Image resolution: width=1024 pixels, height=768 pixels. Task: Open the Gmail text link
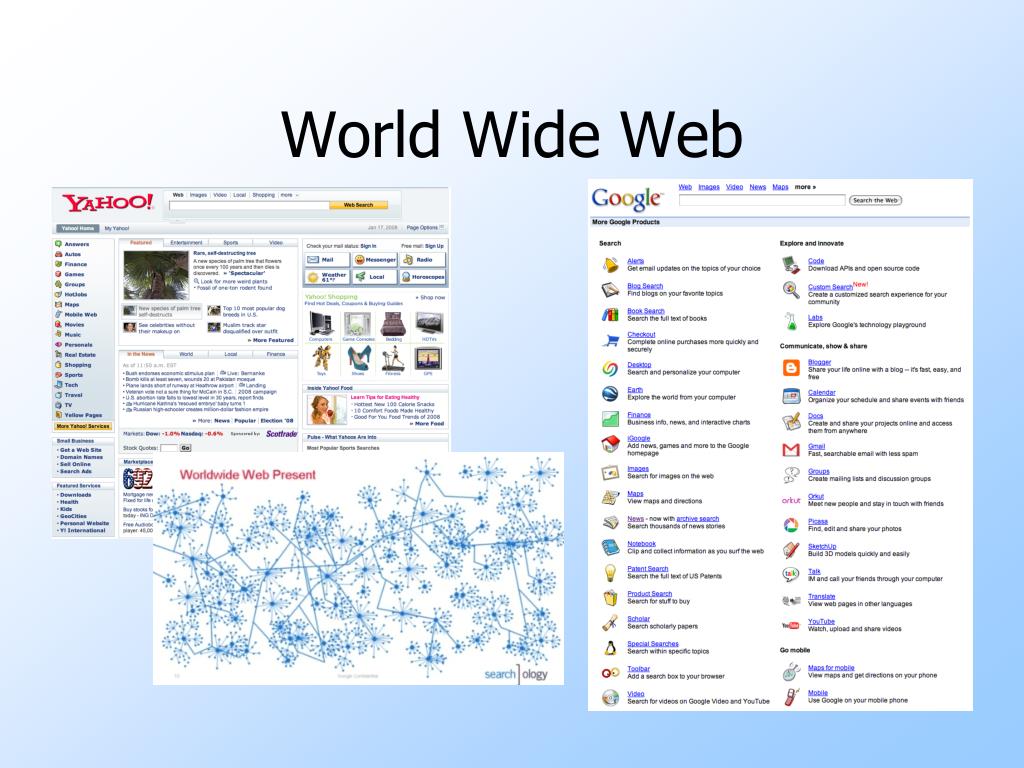pyautogui.click(x=816, y=446)
